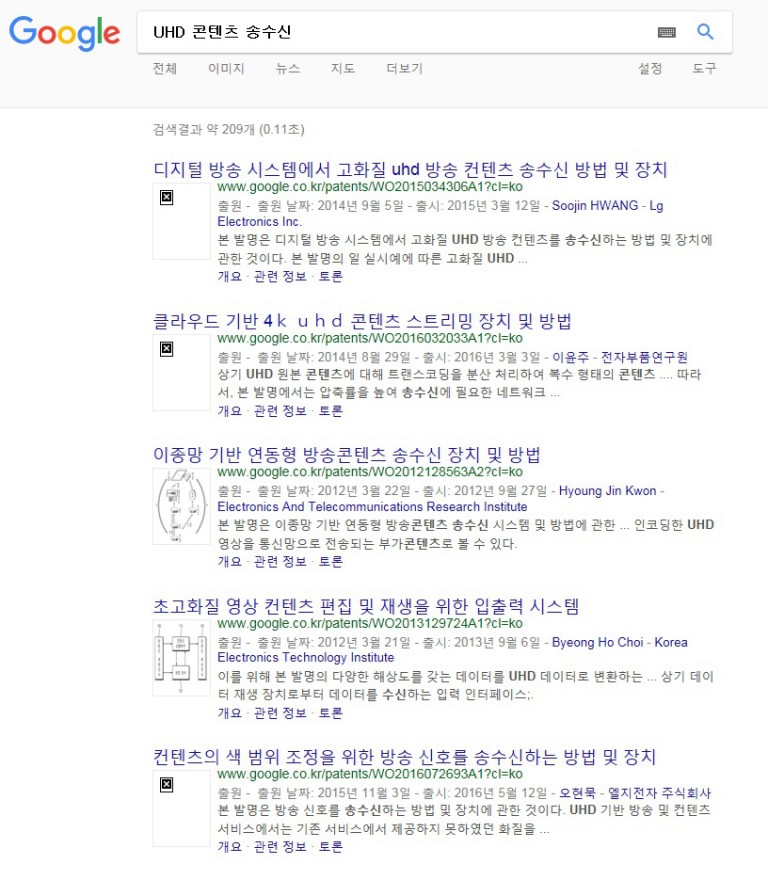Switch to the 이미지 tab
The image size is (768, 880).
(x=226, y=68)
